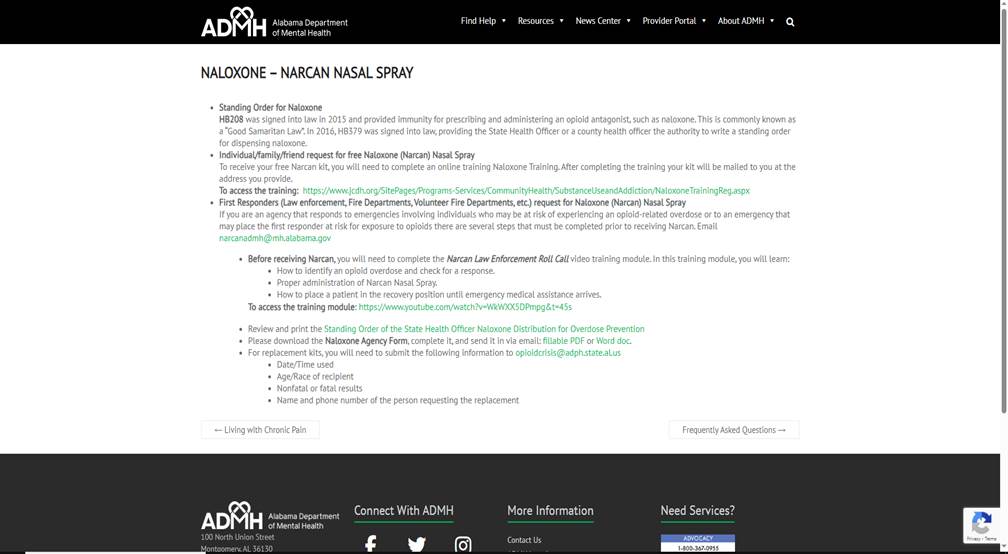Open the Find Help menu
Screen dimensions: 1008x554
(478, 21)
